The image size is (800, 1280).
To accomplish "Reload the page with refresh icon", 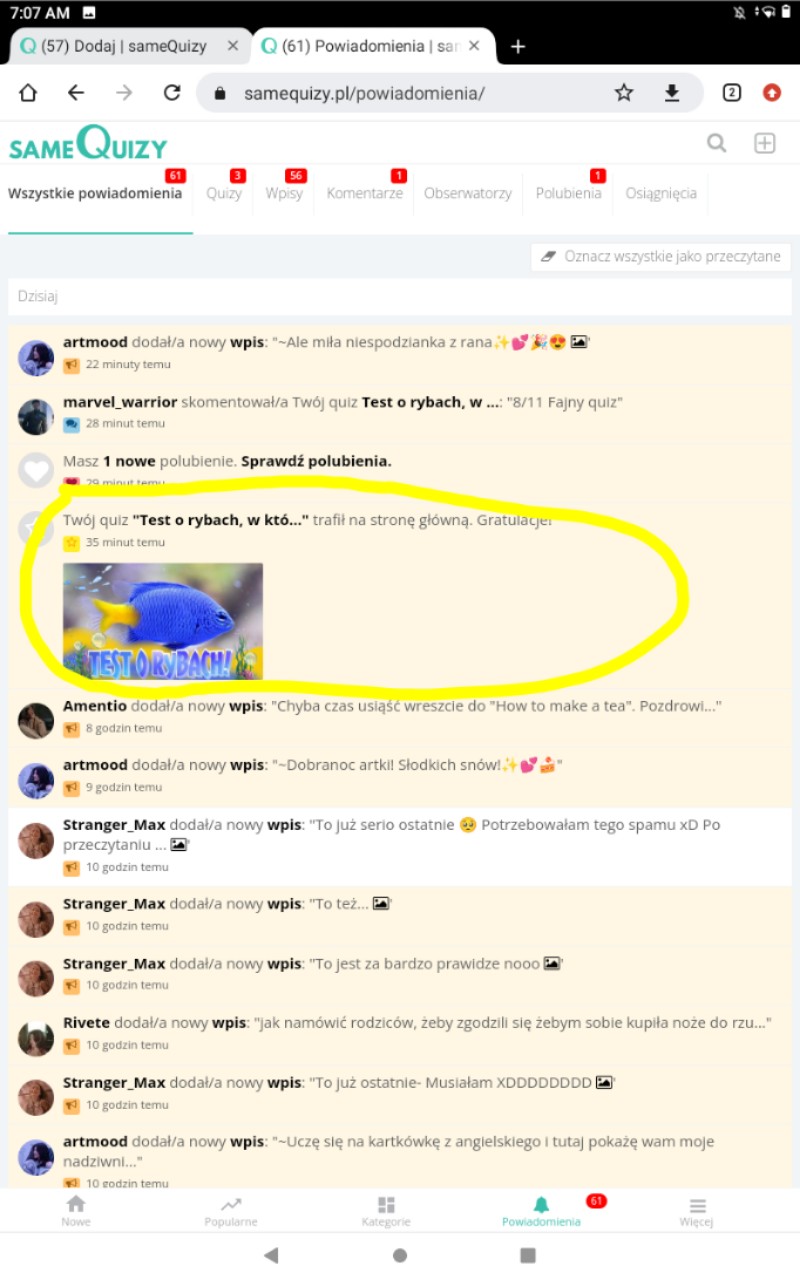I will [172, 93].
